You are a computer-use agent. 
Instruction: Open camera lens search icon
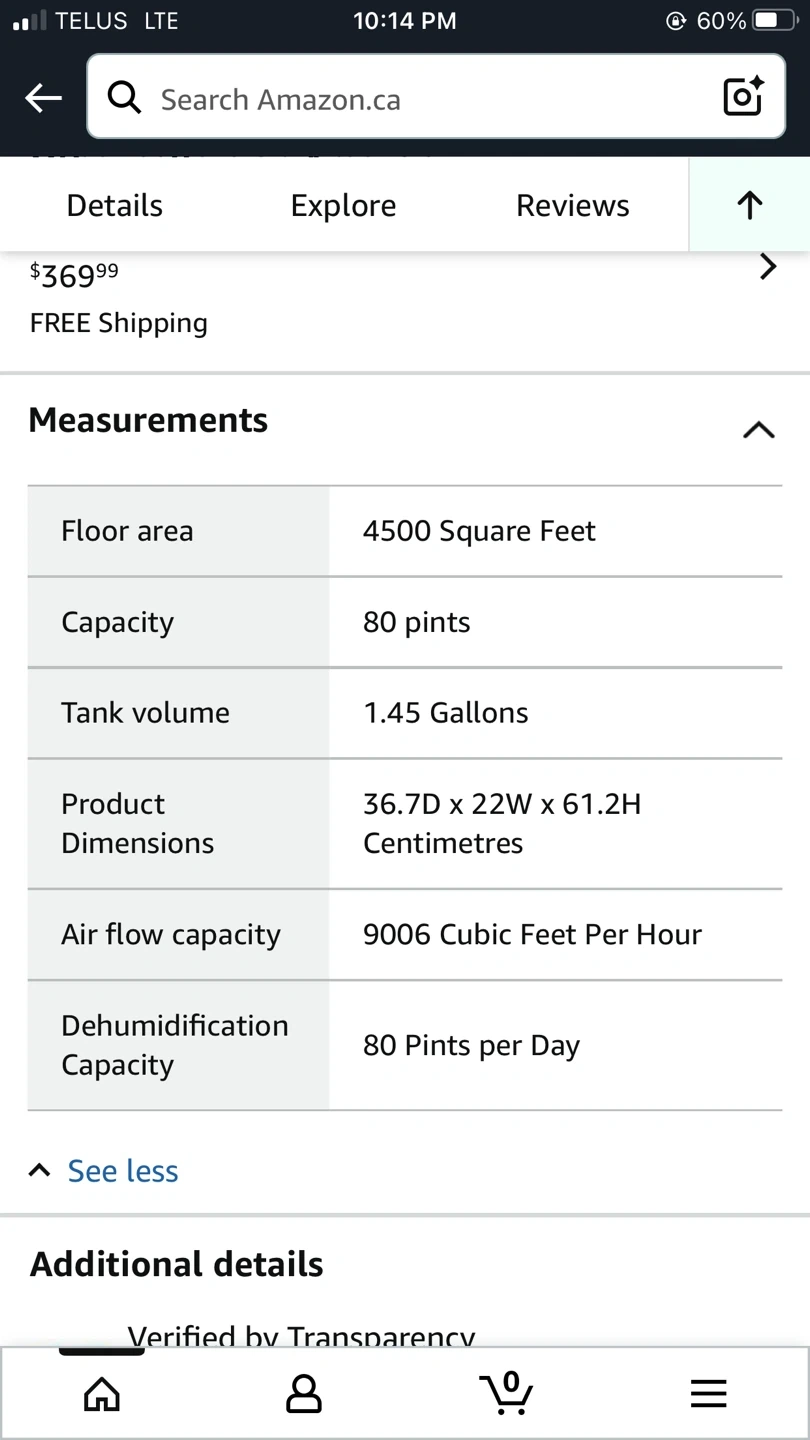click(x=743, y=97)
